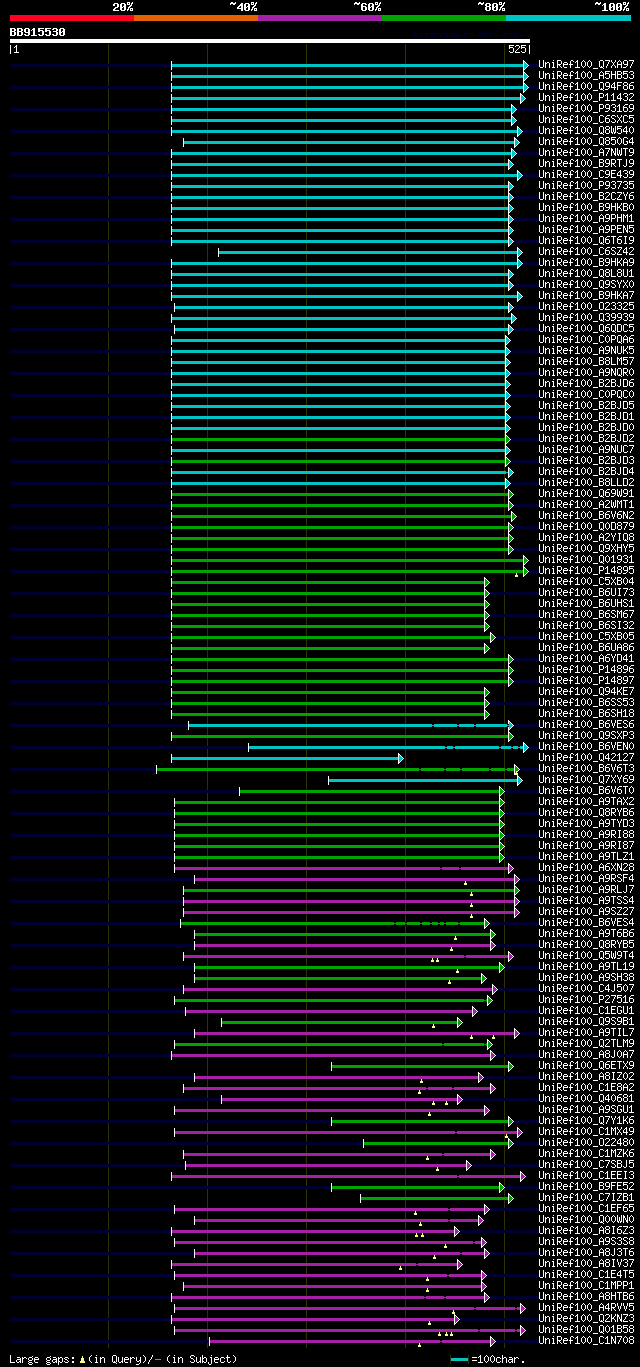Select label UniRef100_C0PQA6
Viewport: 640px width, 1367px height.
click(586, 339)
